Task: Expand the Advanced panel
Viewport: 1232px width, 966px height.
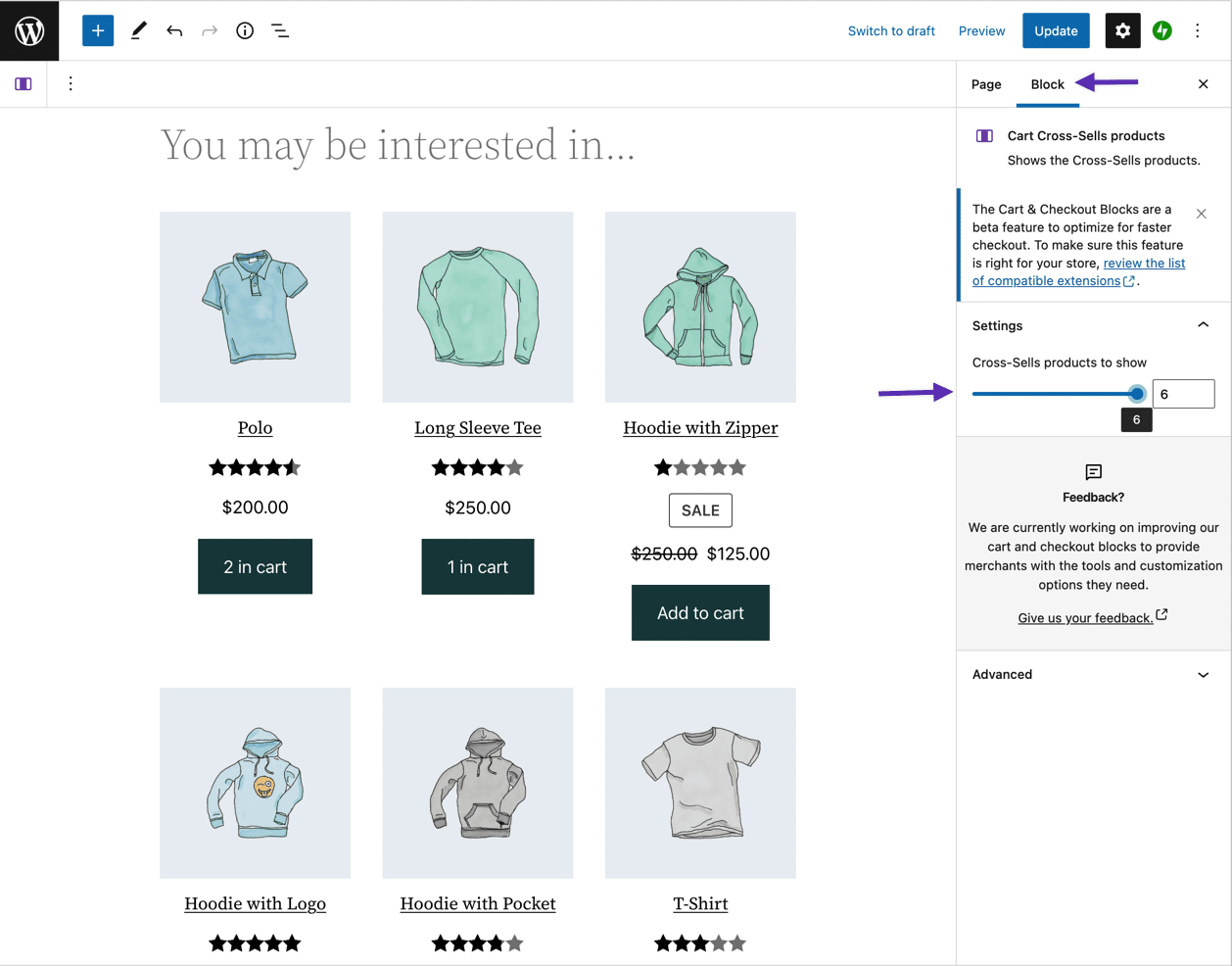Action: pos(1093,674)
